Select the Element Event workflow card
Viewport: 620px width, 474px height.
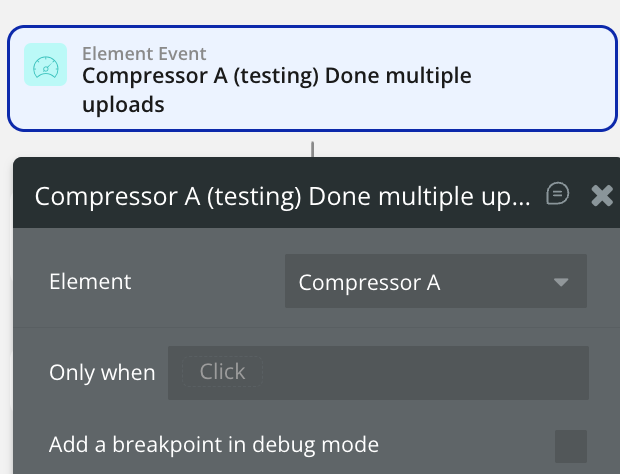pos(312,79)
